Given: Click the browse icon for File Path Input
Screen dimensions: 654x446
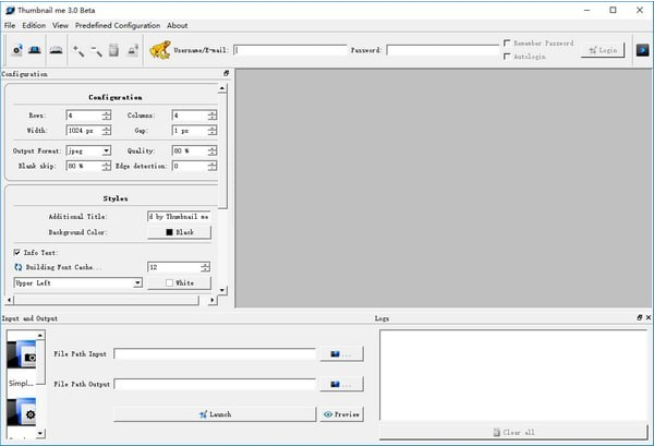Looking at the screenshot, I should point(341,354).
